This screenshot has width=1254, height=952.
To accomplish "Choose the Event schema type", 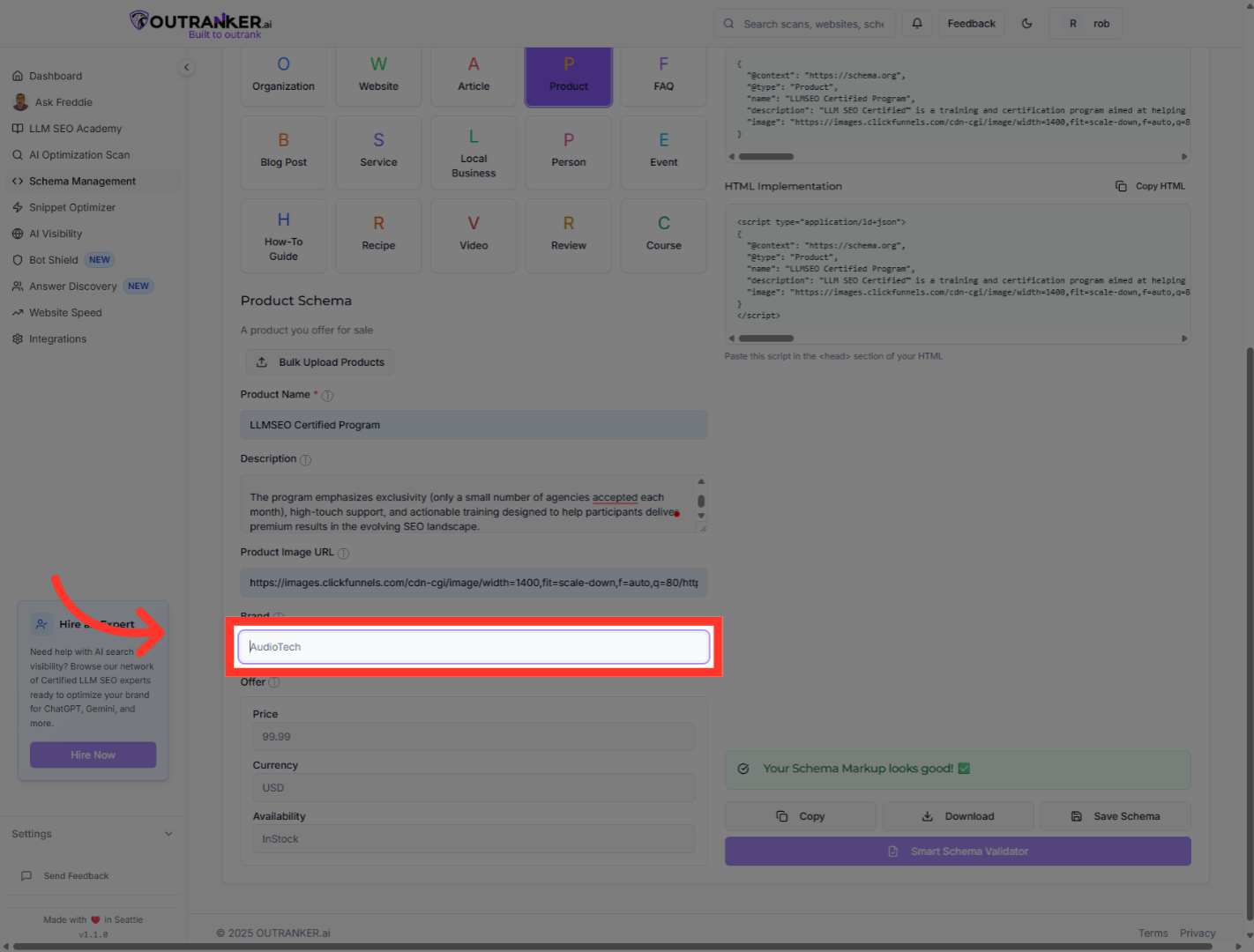I will coord(664,152).
